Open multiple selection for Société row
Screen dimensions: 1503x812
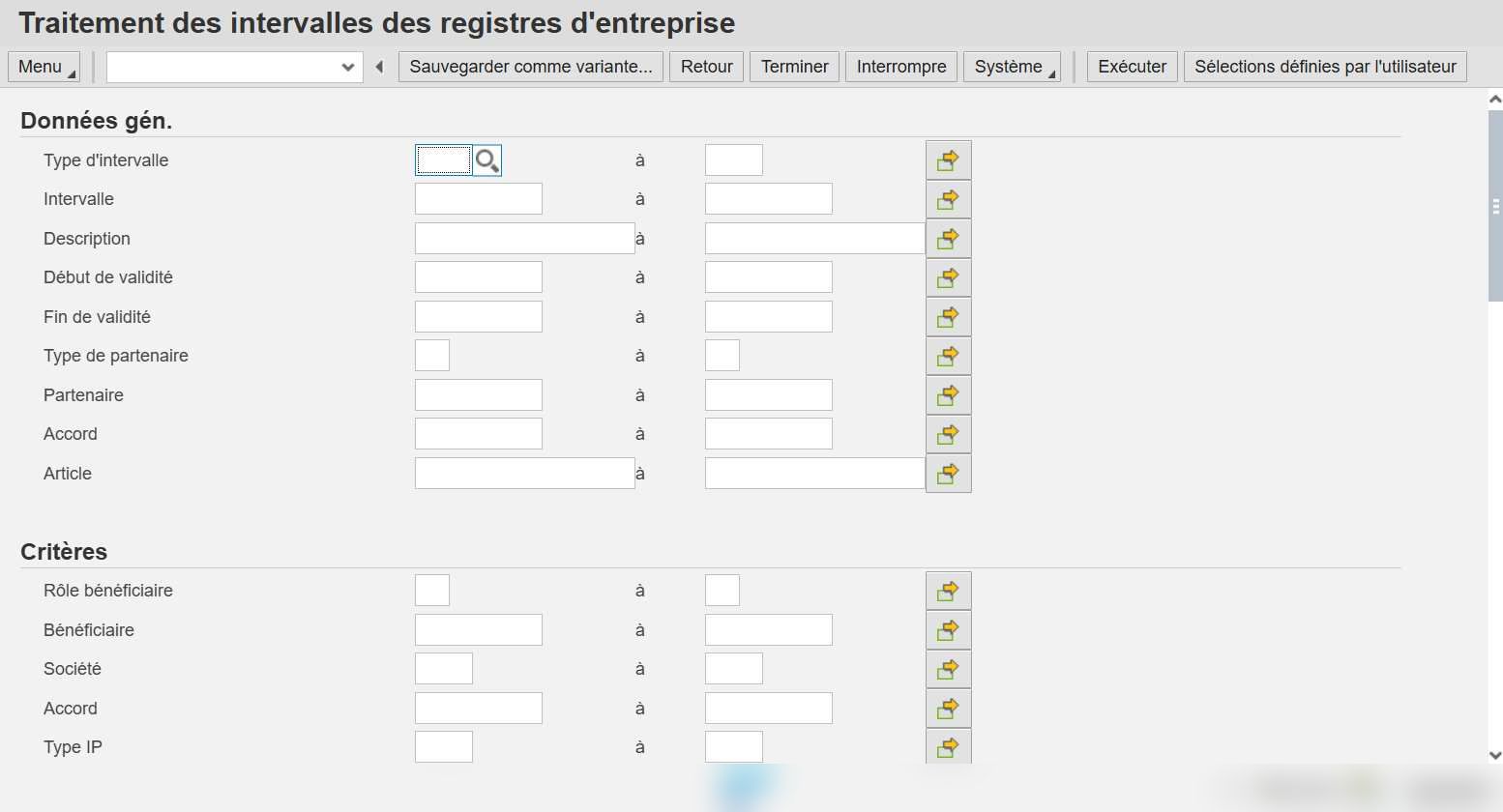pos(948,669)
